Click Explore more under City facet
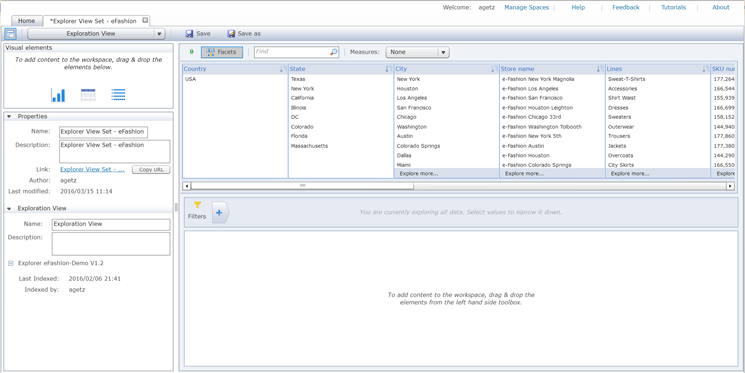 [419, 173]
